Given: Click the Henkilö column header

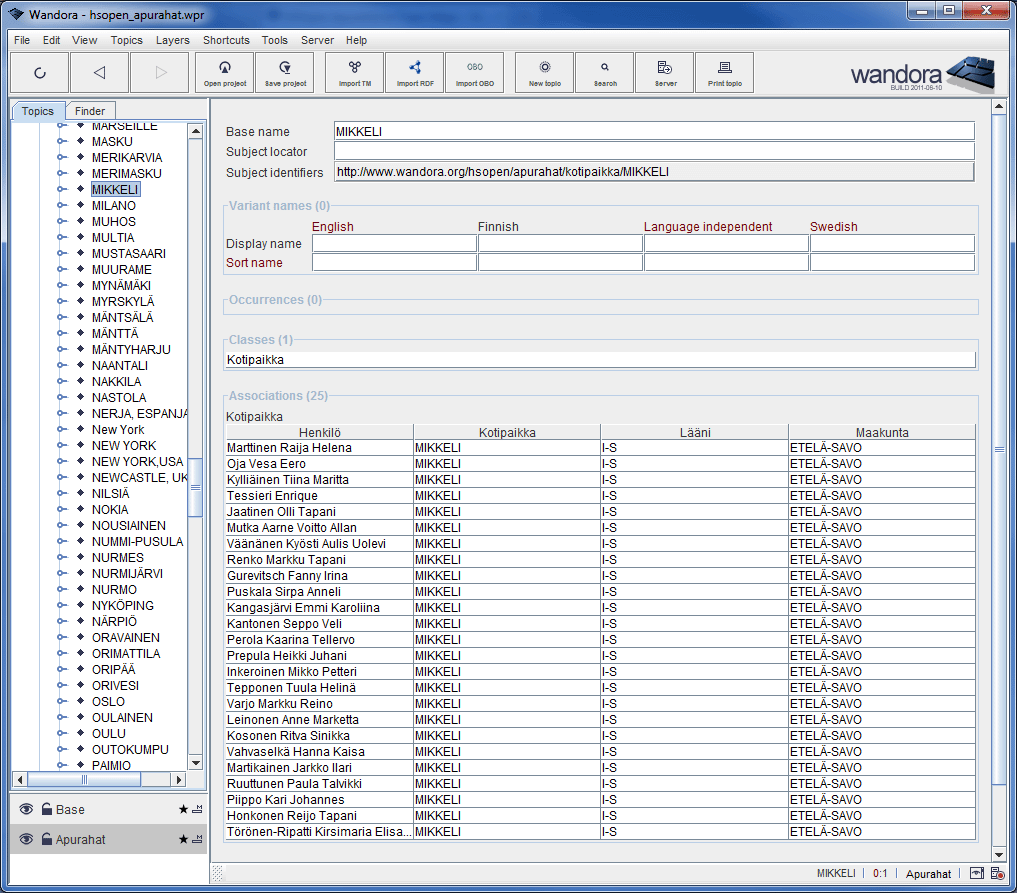Looking at the screenshot, I should click(319, 432).
